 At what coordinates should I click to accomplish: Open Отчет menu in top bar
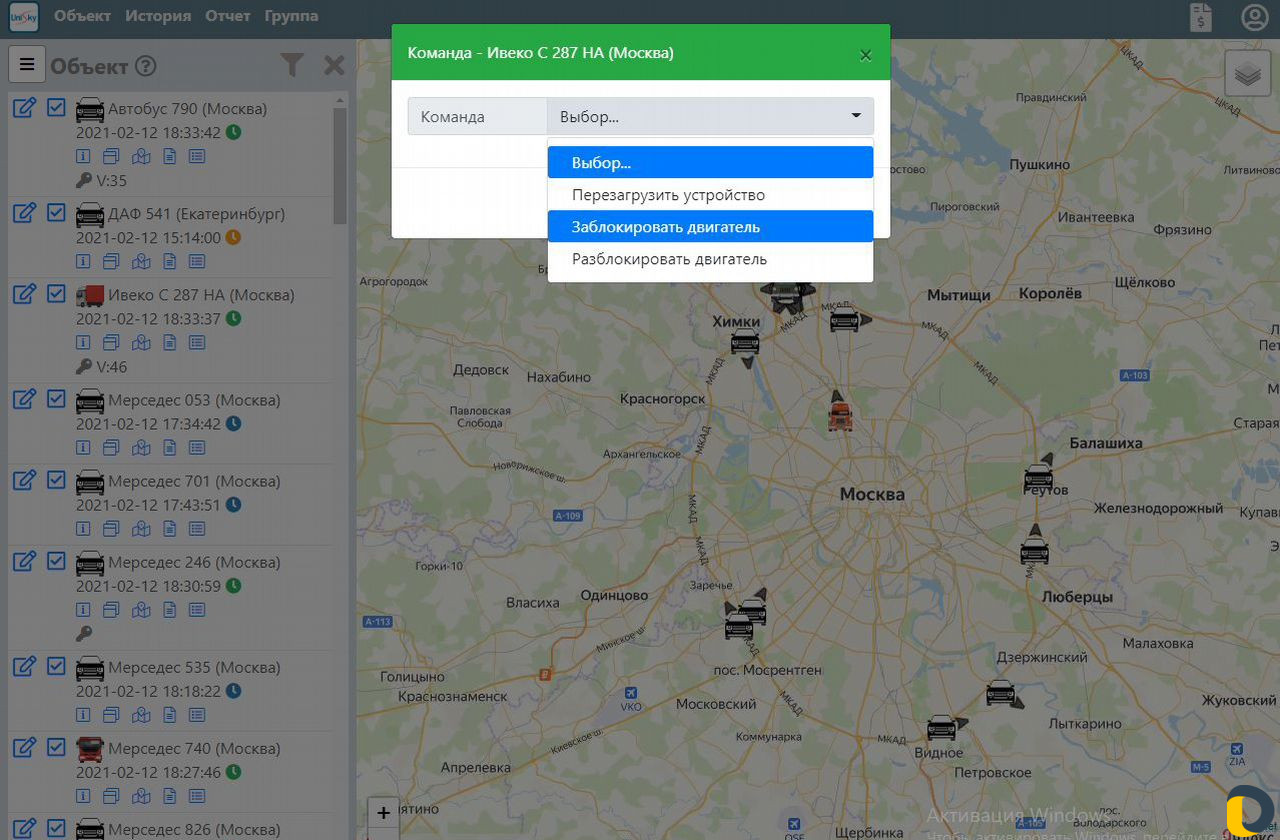[x=228, y=16]
